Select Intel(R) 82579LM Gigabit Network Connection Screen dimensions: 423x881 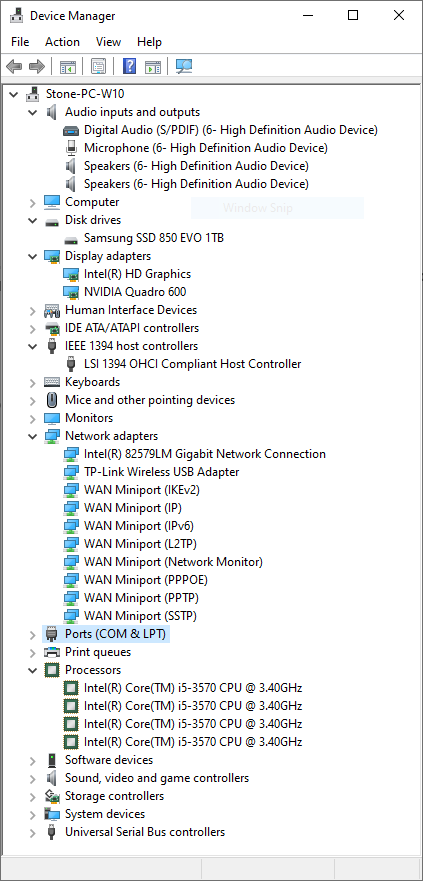coord(204,454)
